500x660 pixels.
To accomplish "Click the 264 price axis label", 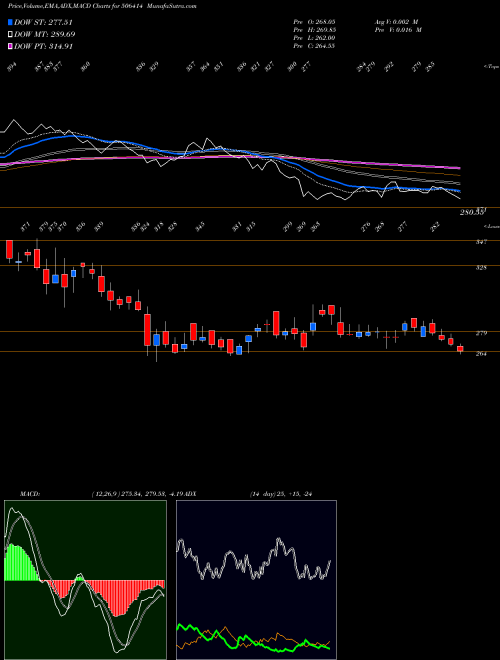I will 481,354.
